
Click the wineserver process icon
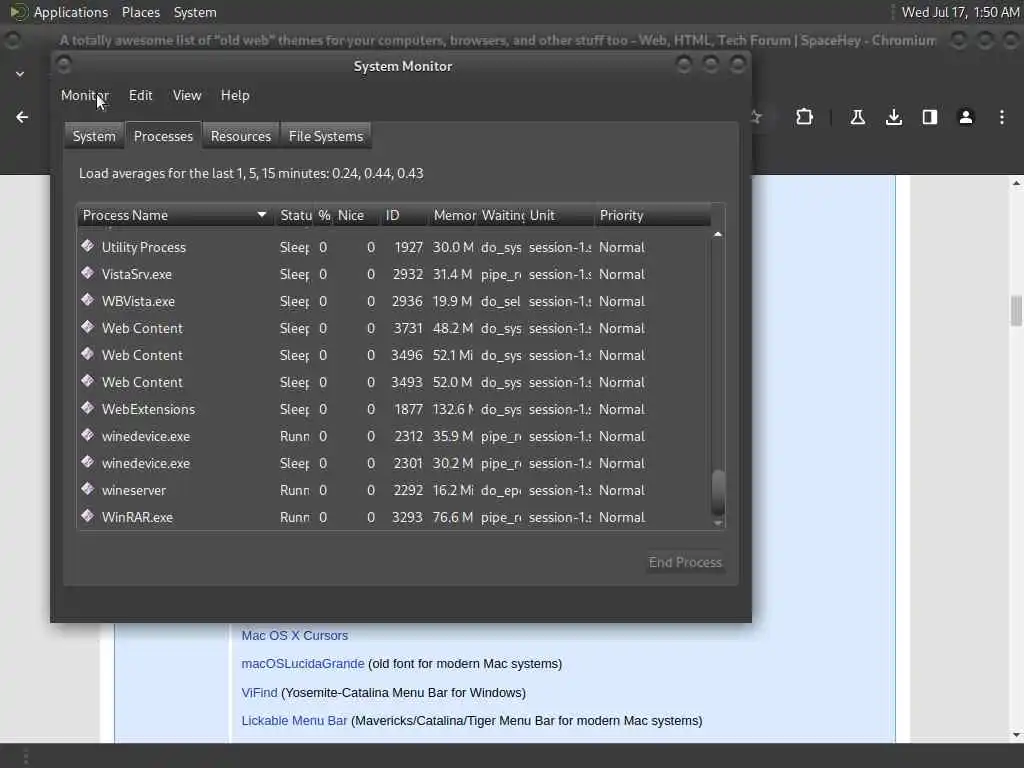[x=88, y=489]
